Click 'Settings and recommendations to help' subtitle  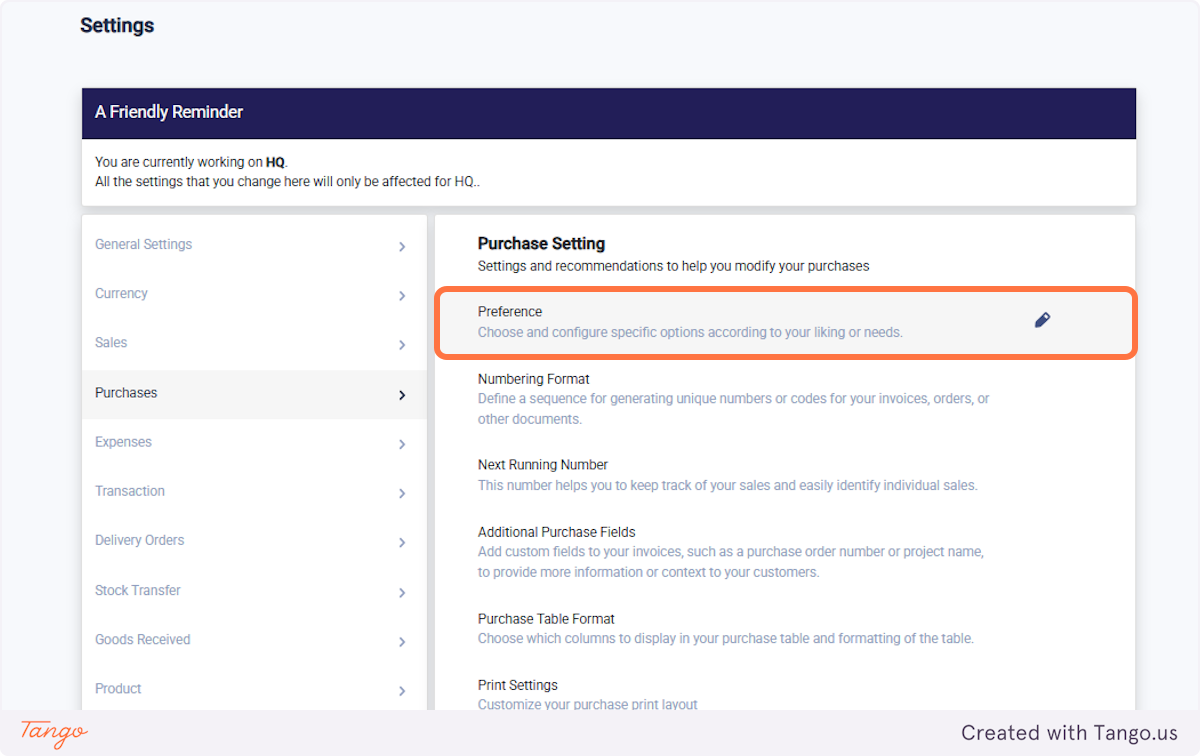(x=673, y=266)
